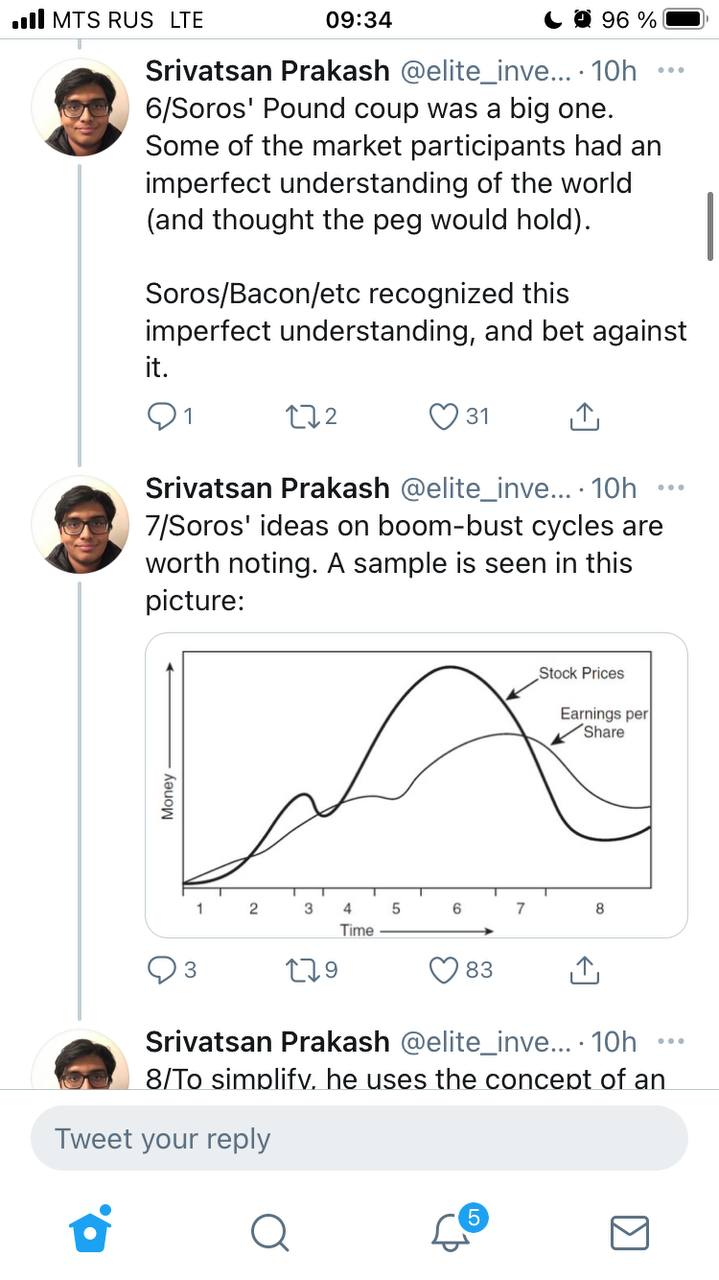The height and width of the screenshot is (1280, 719).
Task: Reply to the tweet with 3 replies
Action: coord(162,968)
